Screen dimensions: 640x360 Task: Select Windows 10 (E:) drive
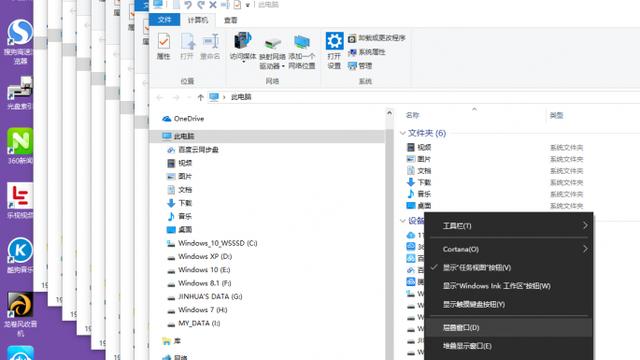point(199,270)
